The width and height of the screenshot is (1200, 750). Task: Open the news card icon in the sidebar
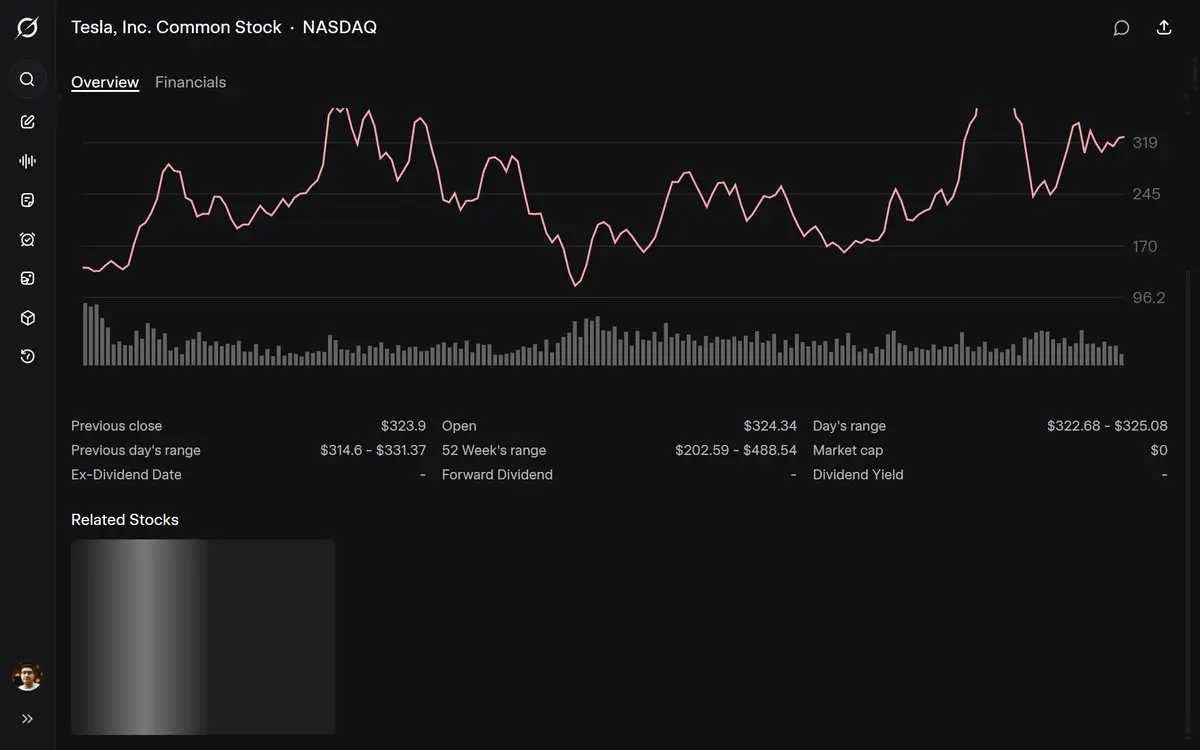tap(27, 278)
